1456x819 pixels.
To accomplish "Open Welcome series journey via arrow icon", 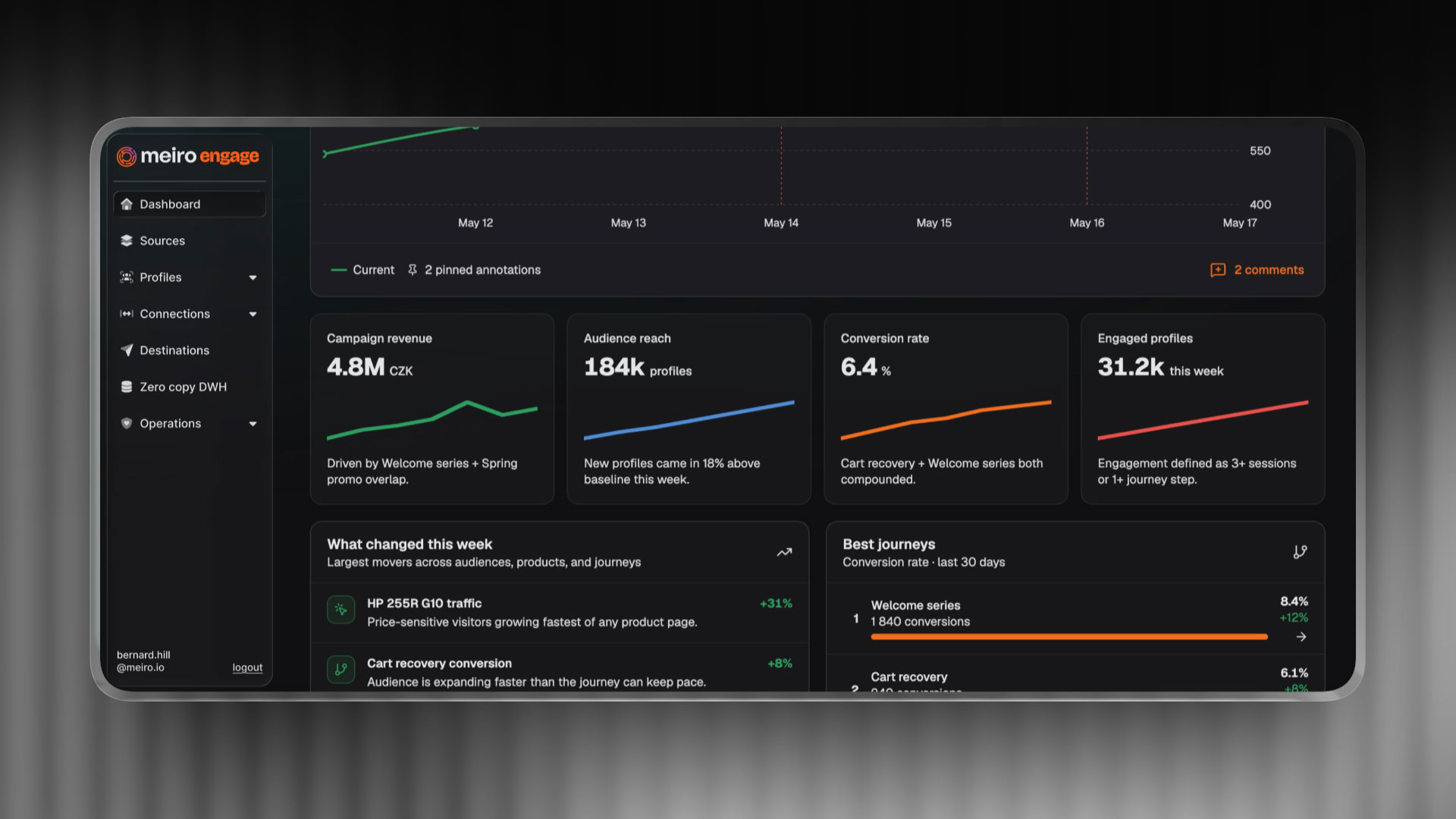I will click(x=1301, y=637).
